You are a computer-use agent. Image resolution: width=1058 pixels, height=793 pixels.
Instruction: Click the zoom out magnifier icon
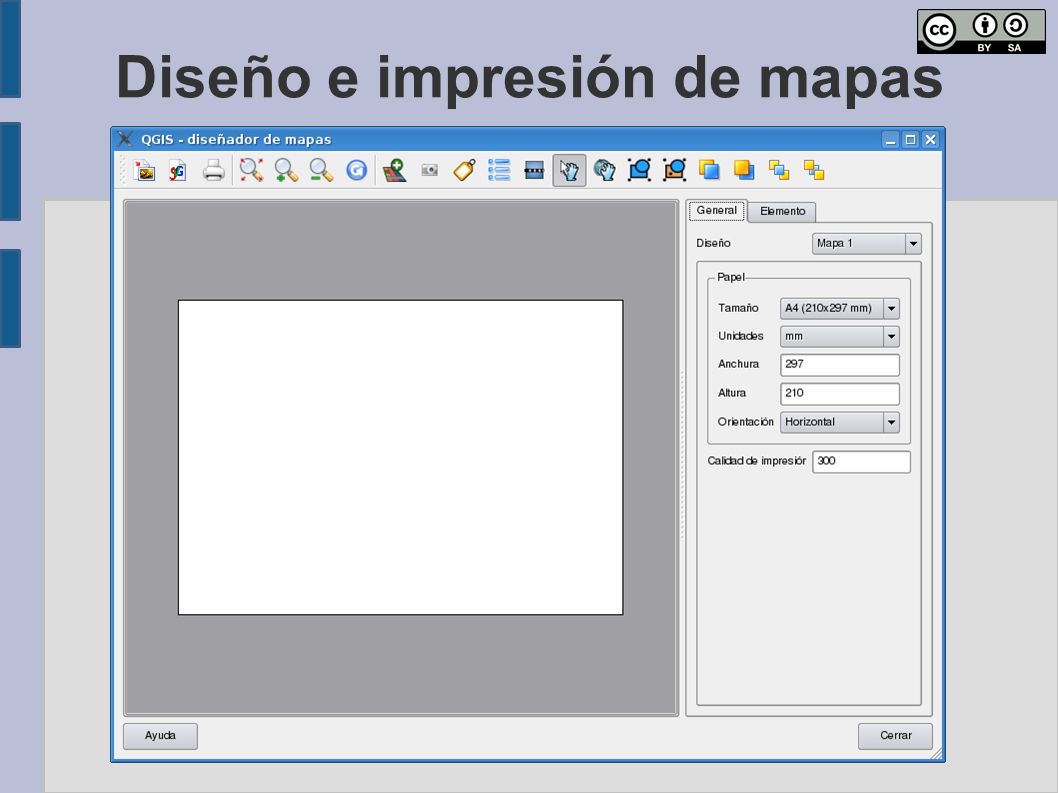[x=321, y=171]
